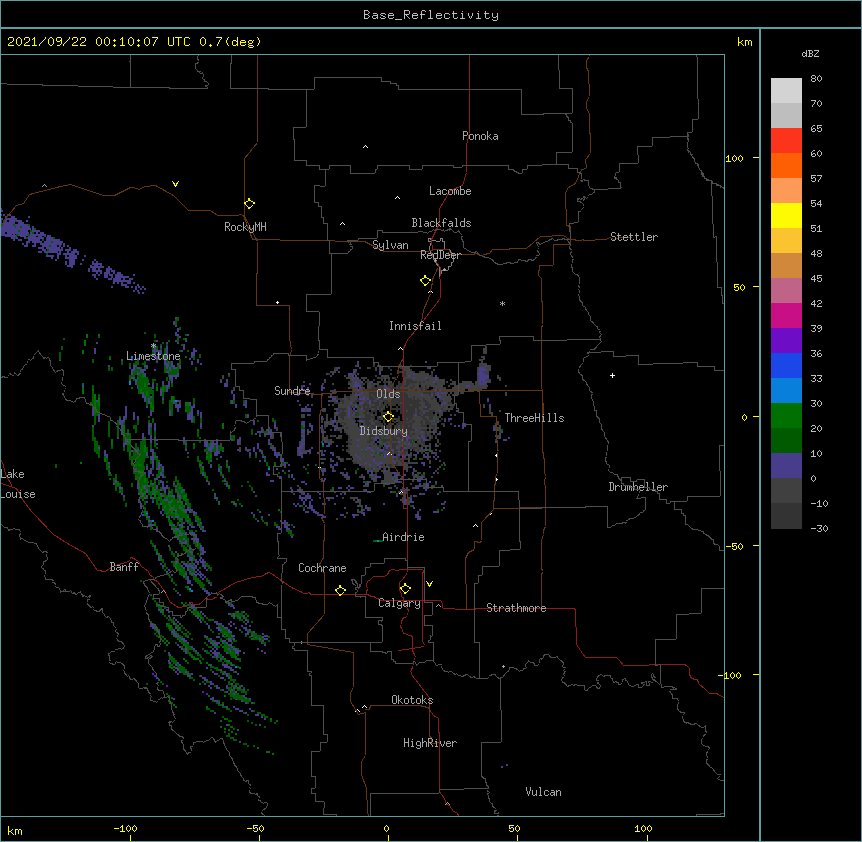This screenshot has width=862, height=842.
Task: Select the bright yellow swatch in the legend
Action: pyautogui.click(x=786, y=215)
